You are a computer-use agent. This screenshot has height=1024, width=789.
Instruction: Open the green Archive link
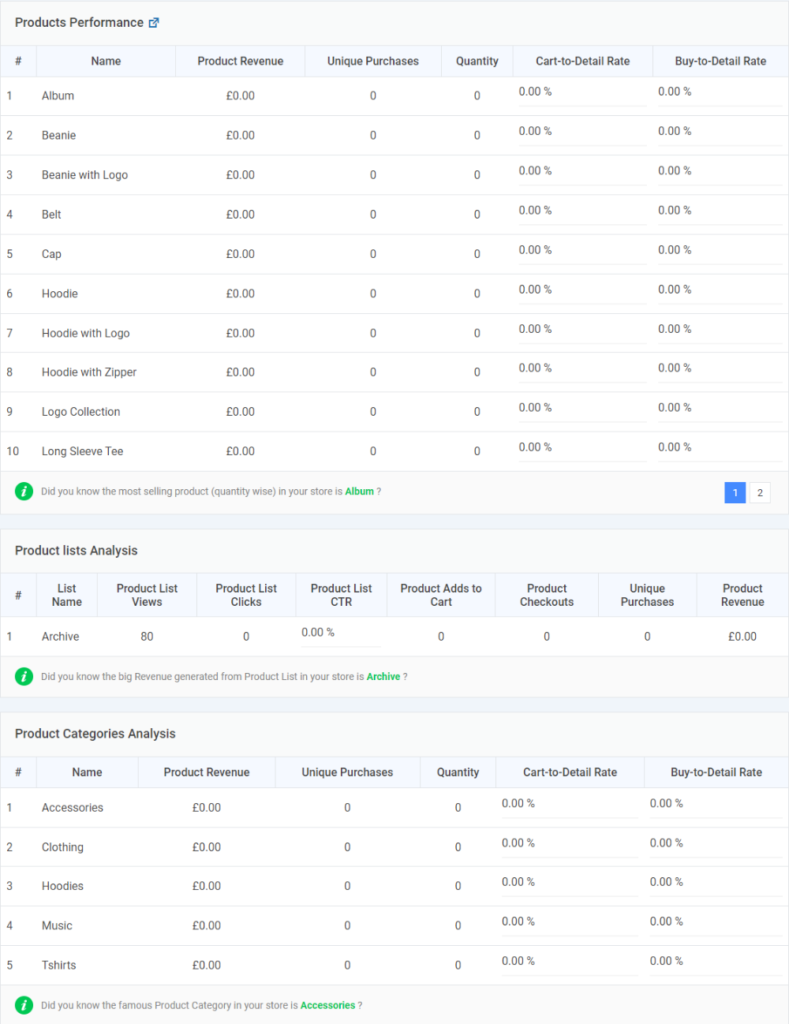[x=383, y=677]
